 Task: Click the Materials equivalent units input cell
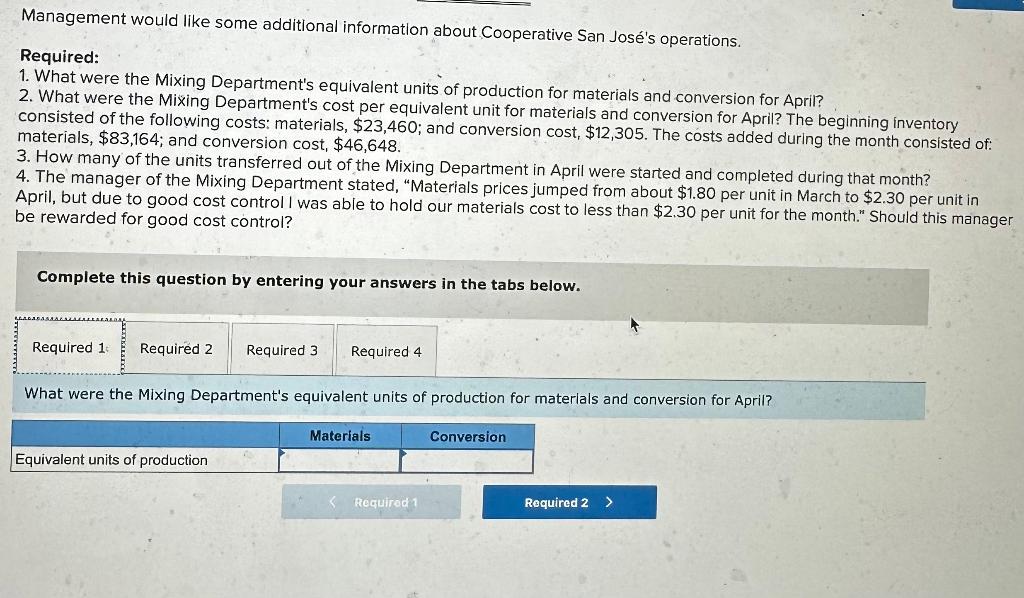click(x=340, y=461)
